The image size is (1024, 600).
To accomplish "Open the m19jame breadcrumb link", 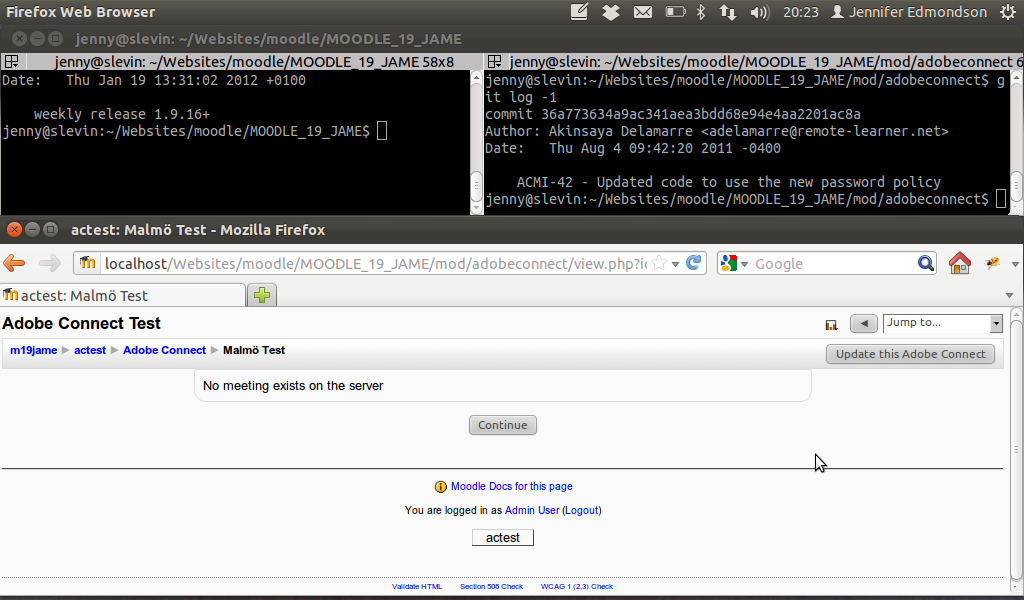I will 33,350.
